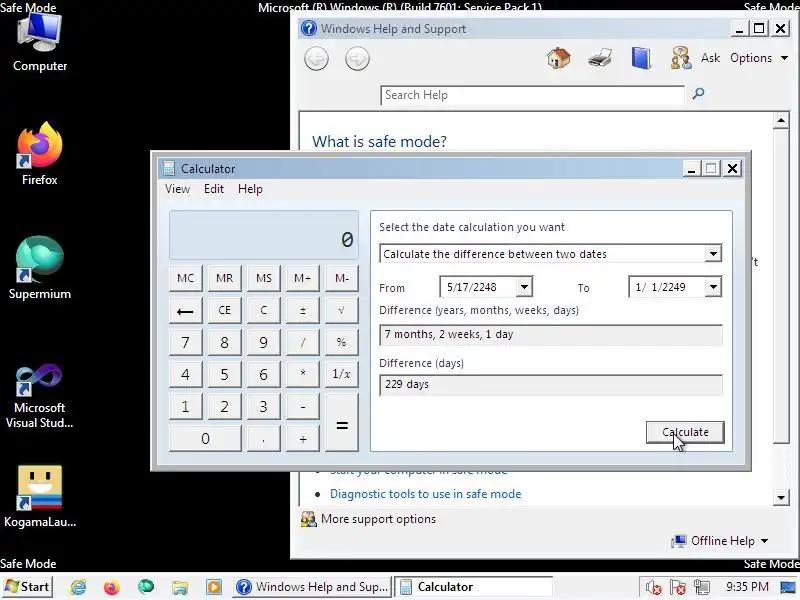Select the Calculator taskbar item
800x600 pixels.
pos(473,587)
